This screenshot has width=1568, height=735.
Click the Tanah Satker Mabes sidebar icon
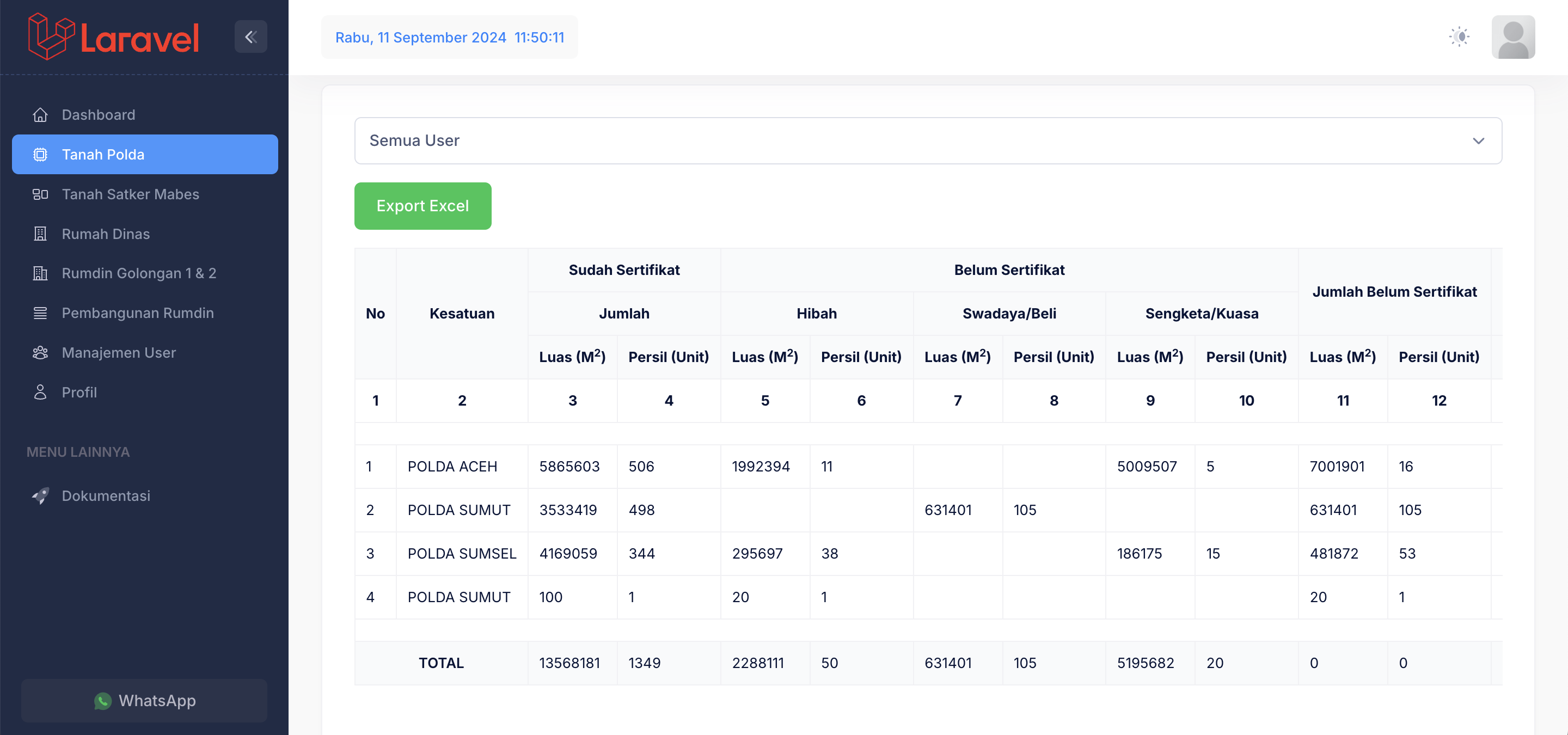[40, 194]
